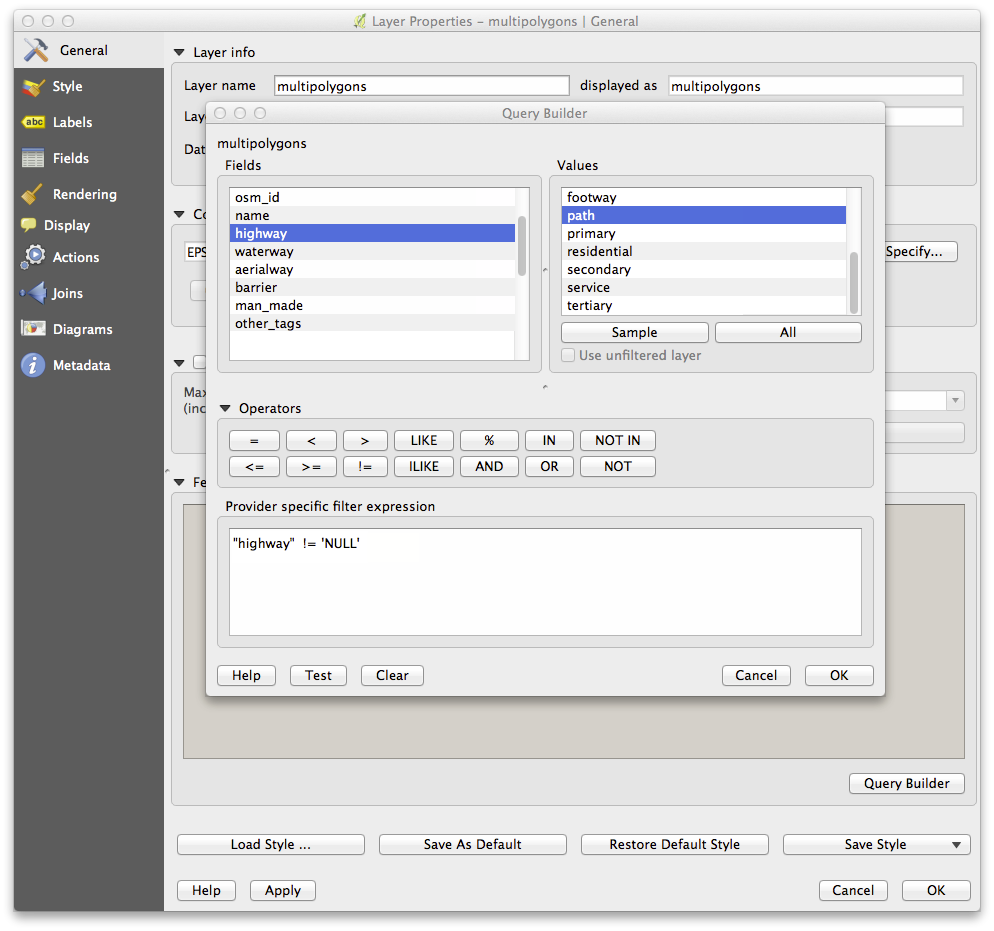
Task: Open the Joins arrow icon
Action: point(34,293)
